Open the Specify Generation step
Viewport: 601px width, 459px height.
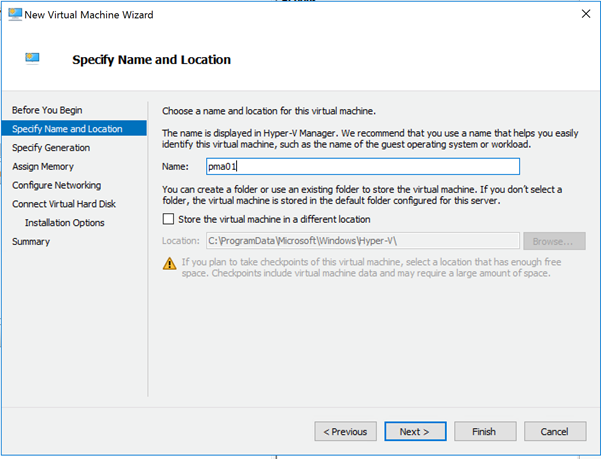[x=51, y=148]
